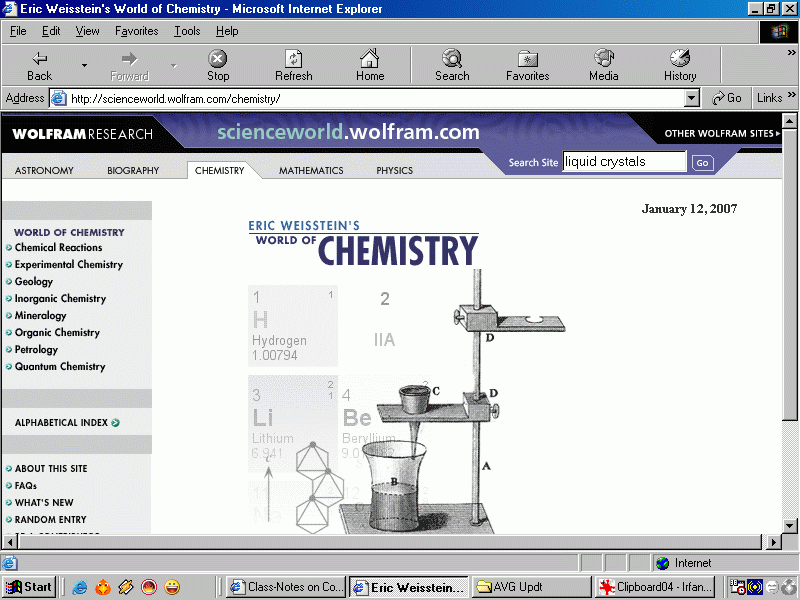
Task: Click the Windows flag throbber logo
Action: pyautogui.click(x=779, y=32)
